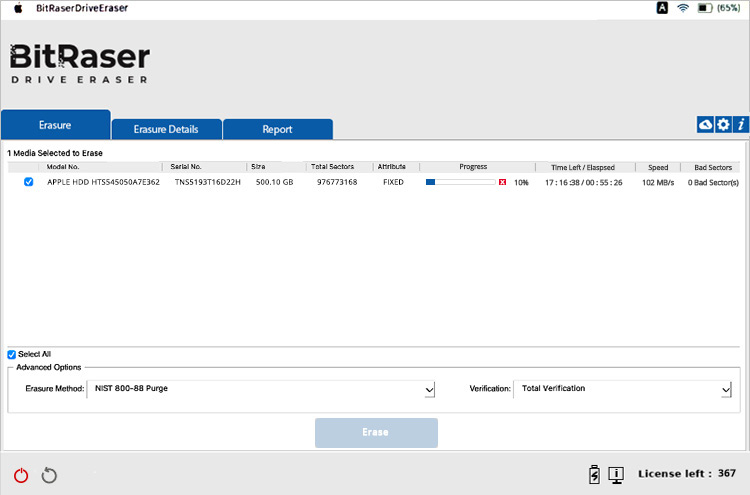Click the restart refresh icon
This screenshot has height=495, width=750.
(x=49, y=475)
